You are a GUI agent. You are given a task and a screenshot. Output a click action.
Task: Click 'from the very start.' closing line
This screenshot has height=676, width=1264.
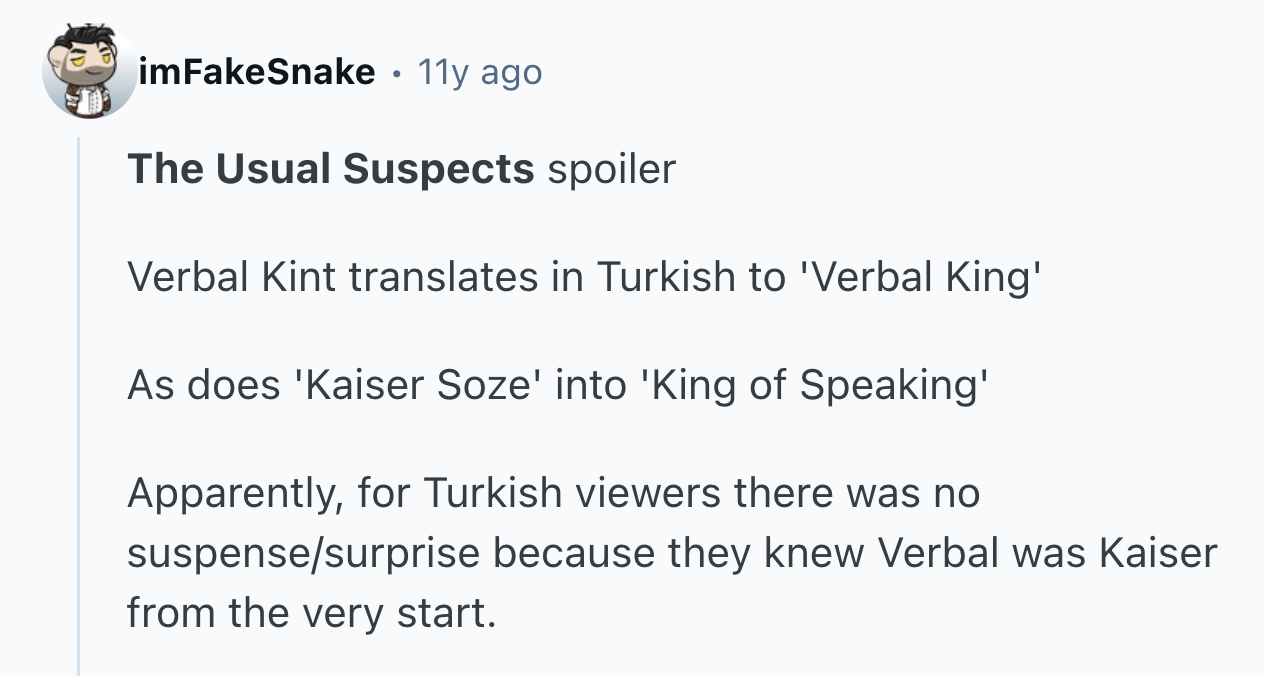311,613
